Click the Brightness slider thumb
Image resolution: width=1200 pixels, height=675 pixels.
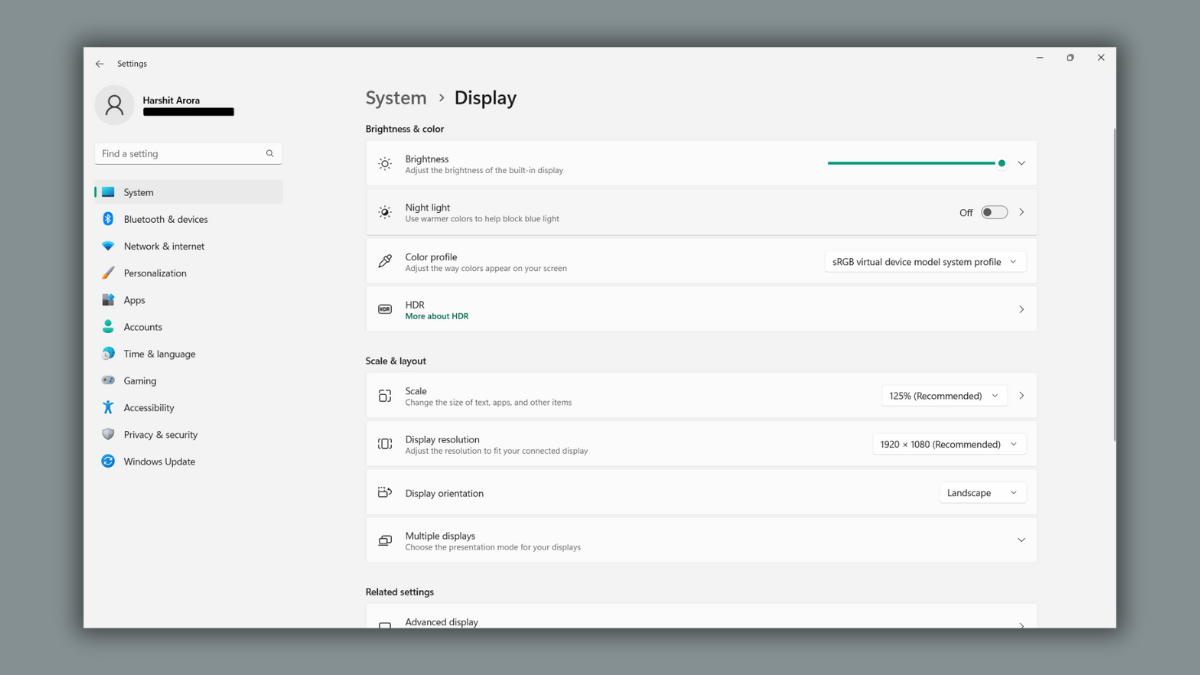[x=1001, y=163]
